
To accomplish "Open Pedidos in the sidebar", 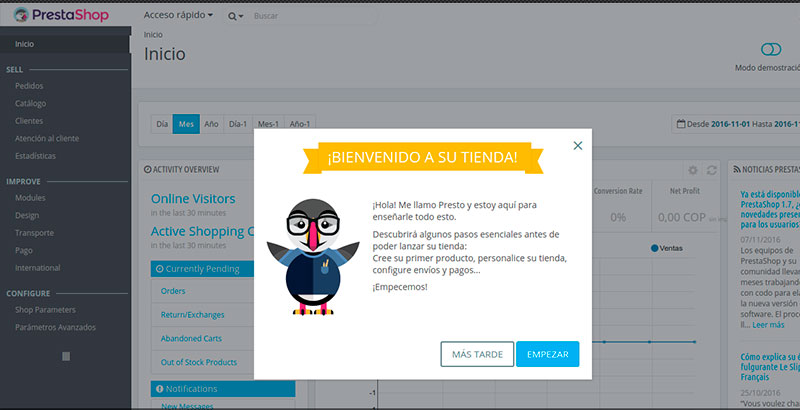I will coord(29,86).
